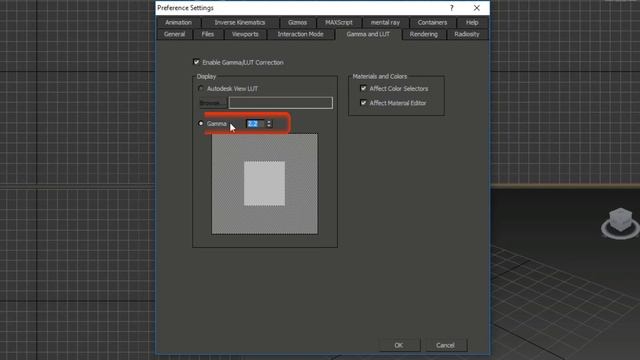Select the Gamma and LUT tab

tap(368, 34)
